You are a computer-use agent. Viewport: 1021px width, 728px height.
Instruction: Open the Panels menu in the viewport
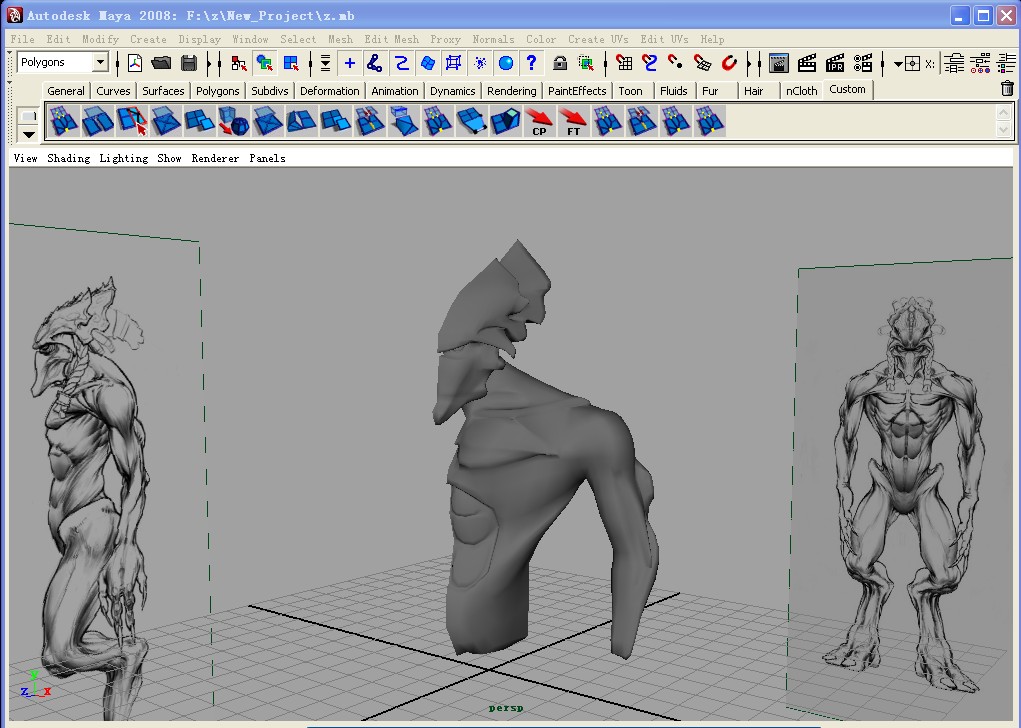[x=267, y=158]
